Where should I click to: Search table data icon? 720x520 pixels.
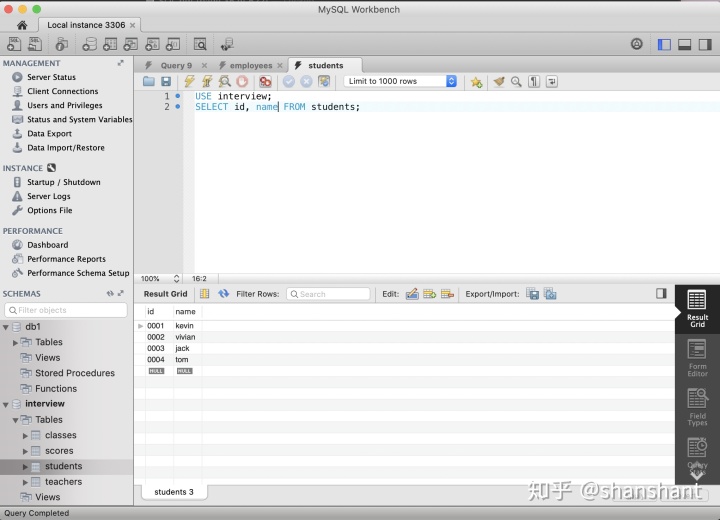[200, 45]
